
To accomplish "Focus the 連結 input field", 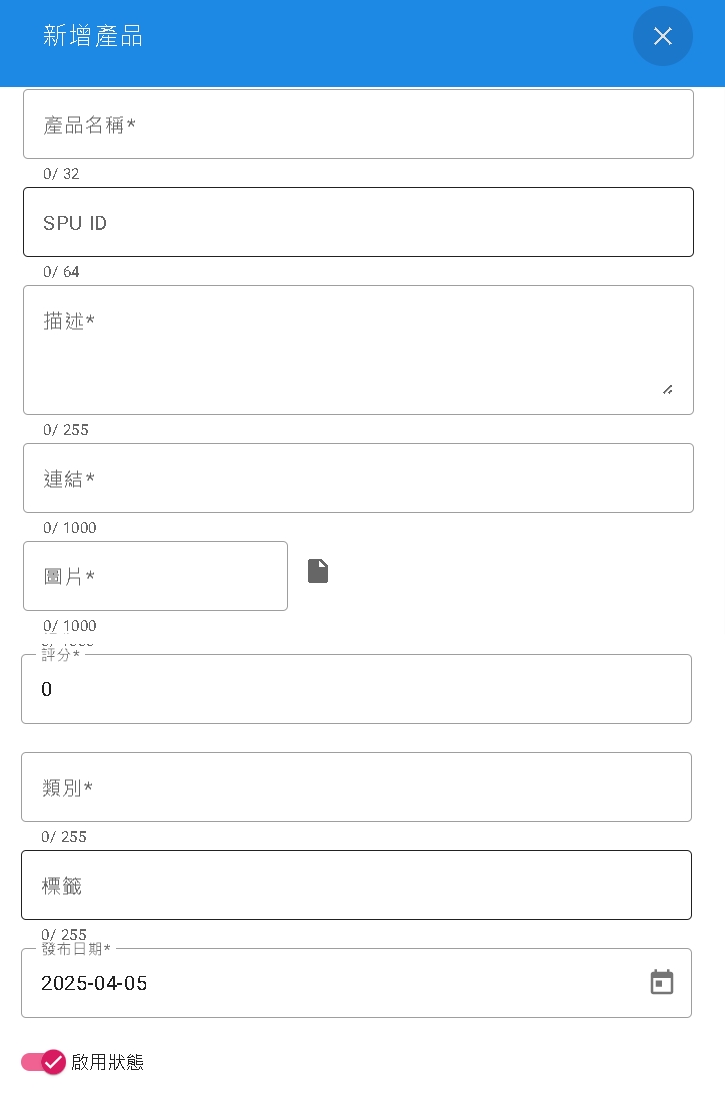I will (358, 479).
